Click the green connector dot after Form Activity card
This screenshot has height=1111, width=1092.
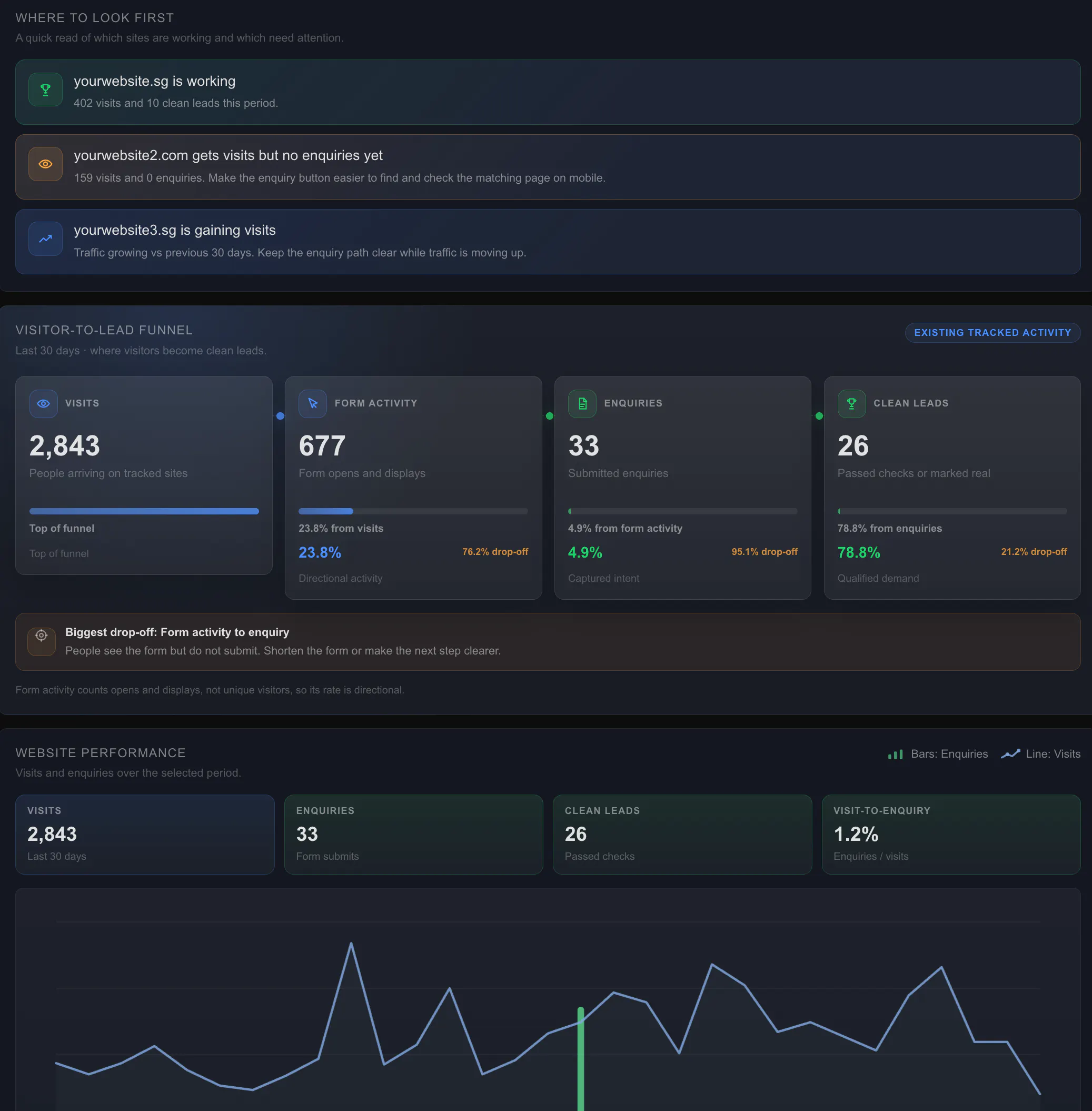[550, 416]
